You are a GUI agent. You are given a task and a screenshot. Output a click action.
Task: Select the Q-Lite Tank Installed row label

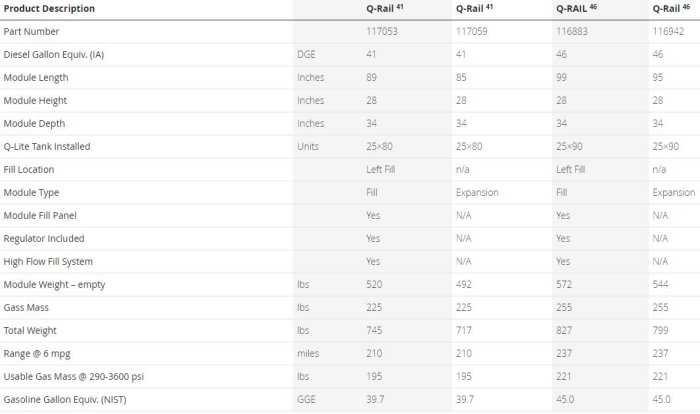(x=47, y=146)
